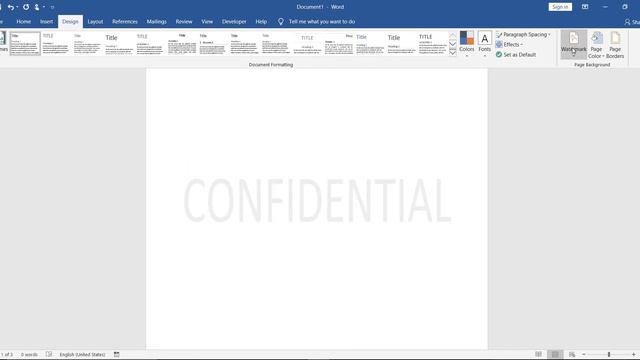
Task: Switch to Read Mode view
Action: coord(538,354)
